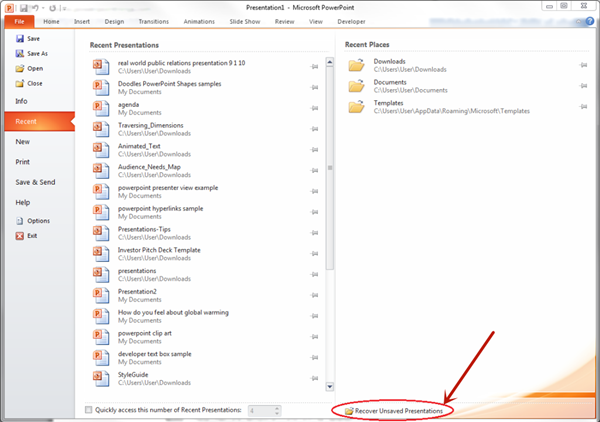The width and height of the screenshot is (600, 422).
Task: Select Print in the File sidebar
Action: pos(23,162)
